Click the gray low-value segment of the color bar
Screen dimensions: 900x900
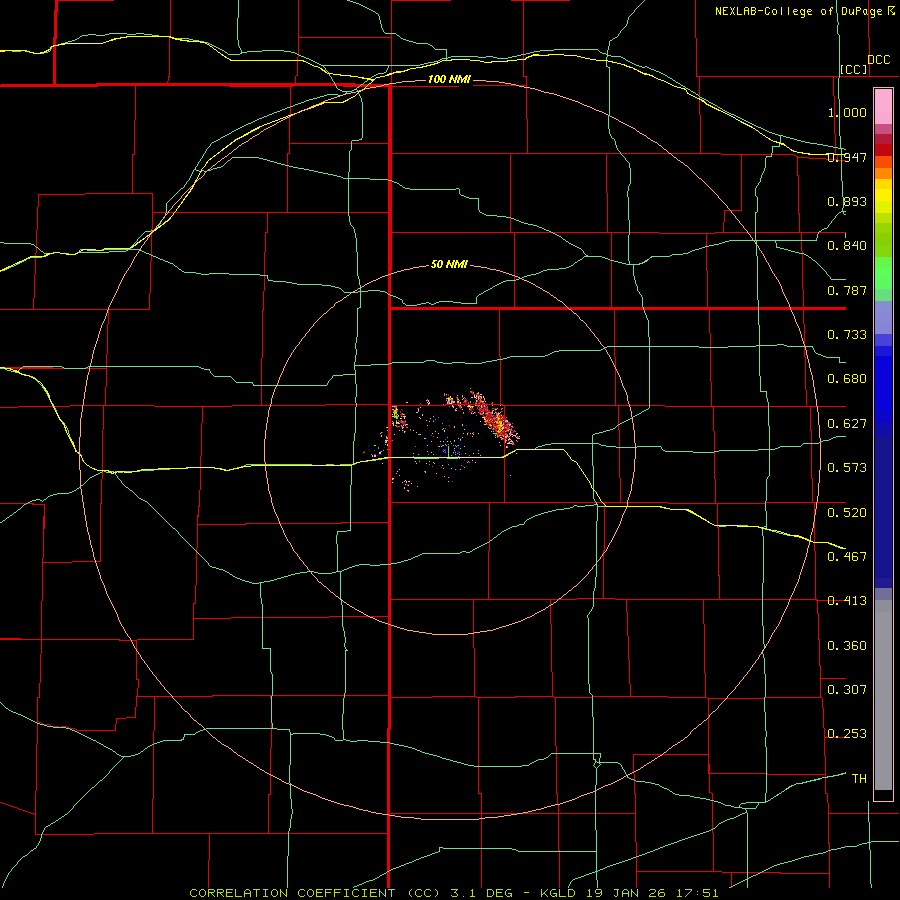[883, 695]
